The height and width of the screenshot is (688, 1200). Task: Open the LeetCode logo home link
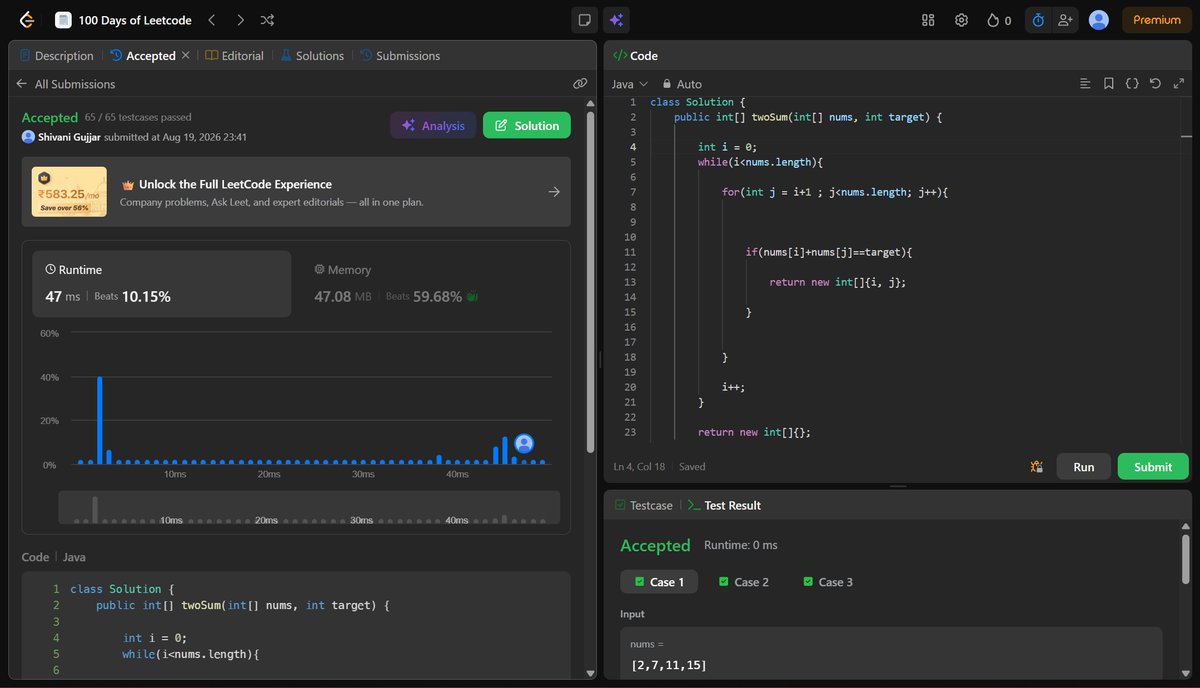tap(26, 20)
